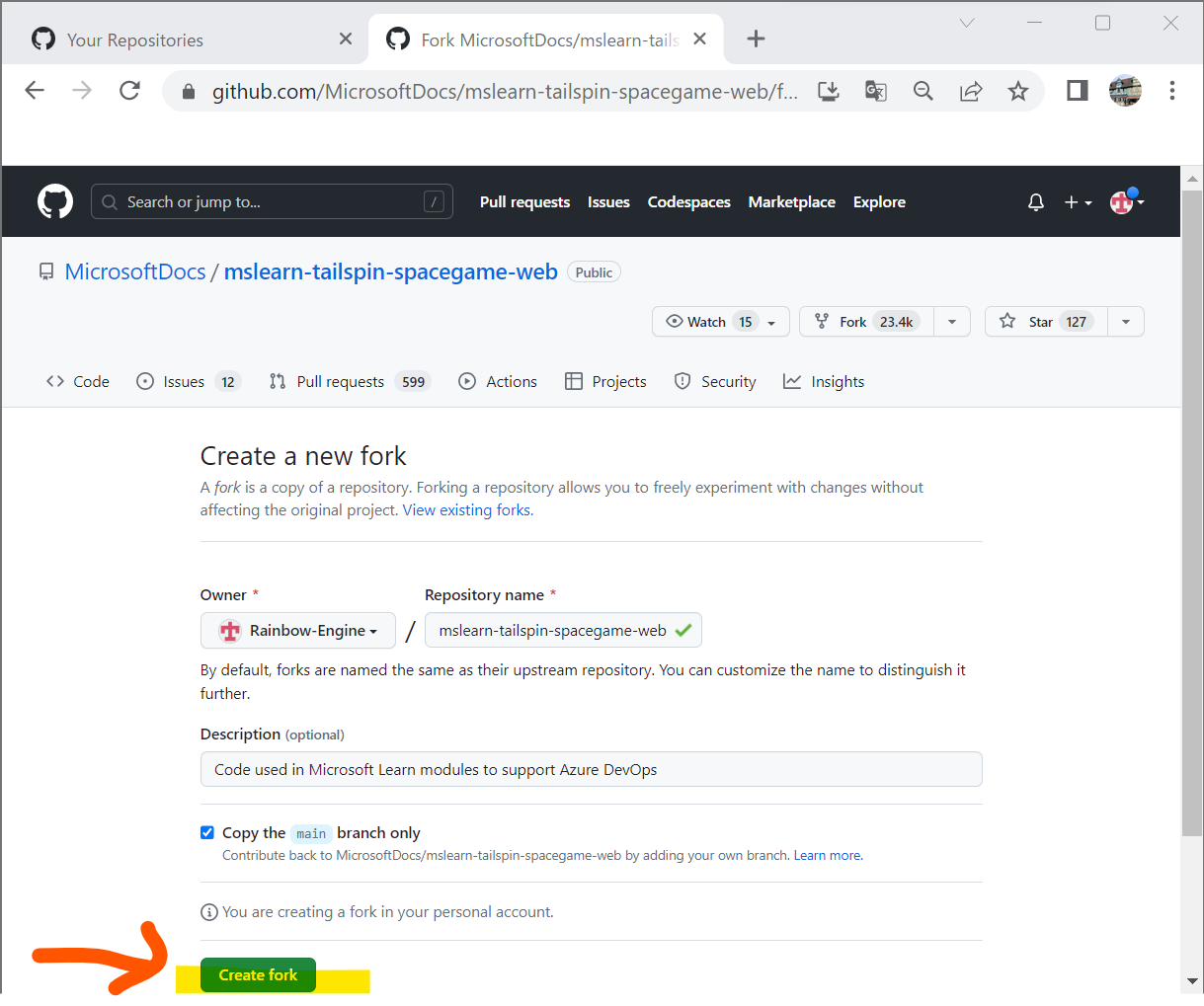Screen dimensions: 1204x1006
Task: Click the address bar URL
Action: pyautogui.click(x=505, y=92)
